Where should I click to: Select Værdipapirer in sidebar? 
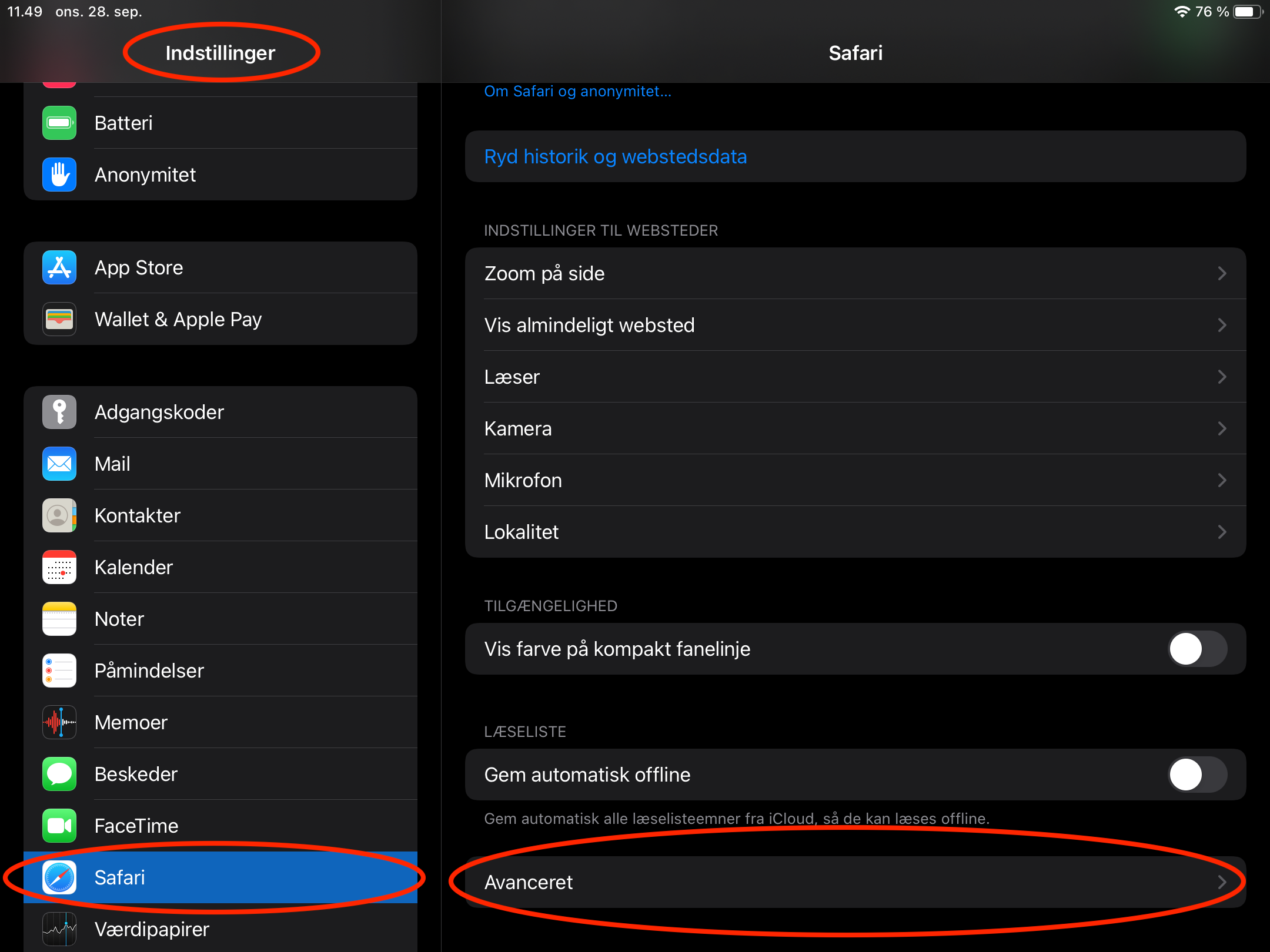tap(220, 929)
